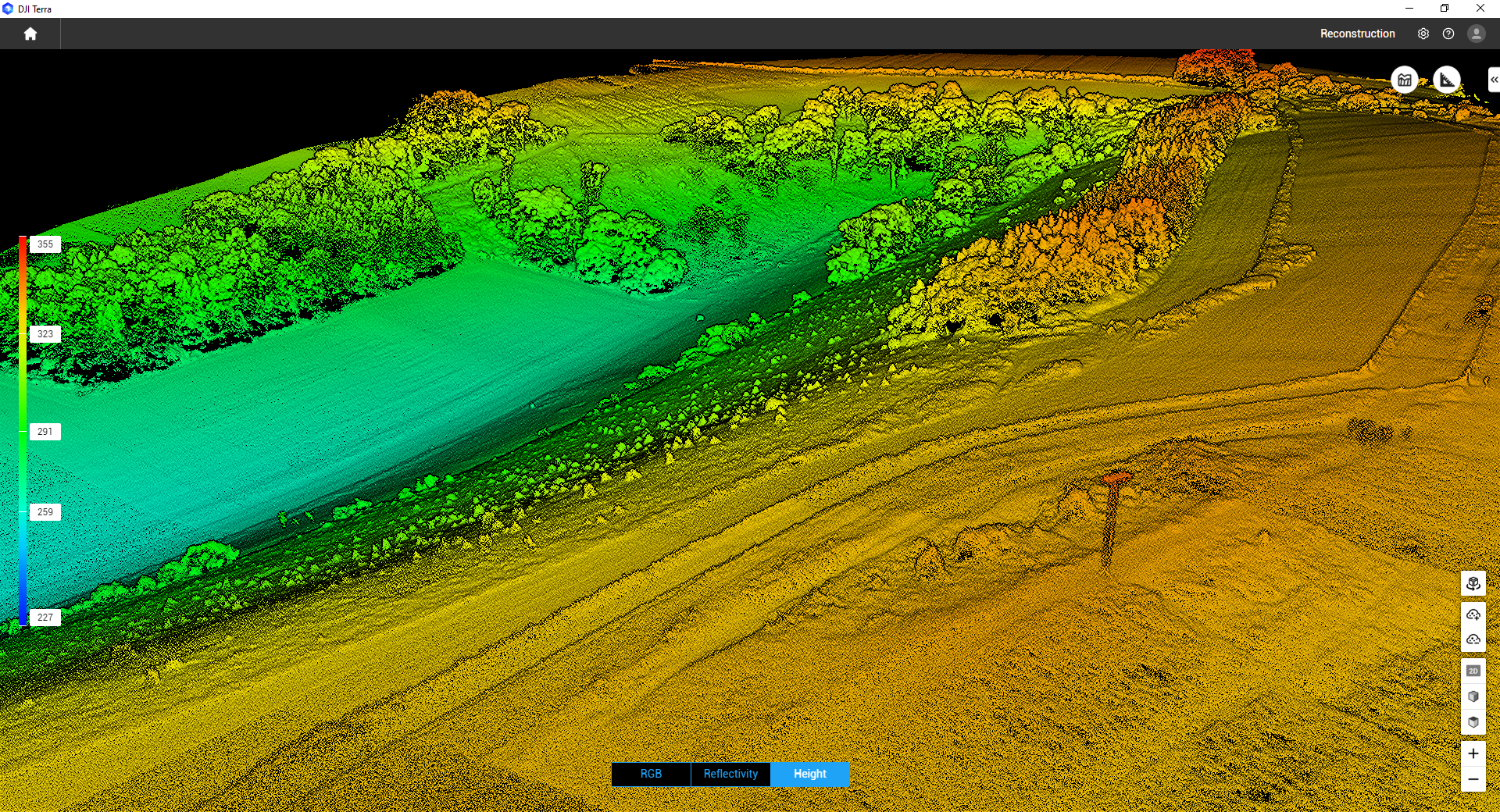Image resolution: width=1500 pixels, height=812 pixels.
Task: Select the Height display mode
Action: coord(809,774)
